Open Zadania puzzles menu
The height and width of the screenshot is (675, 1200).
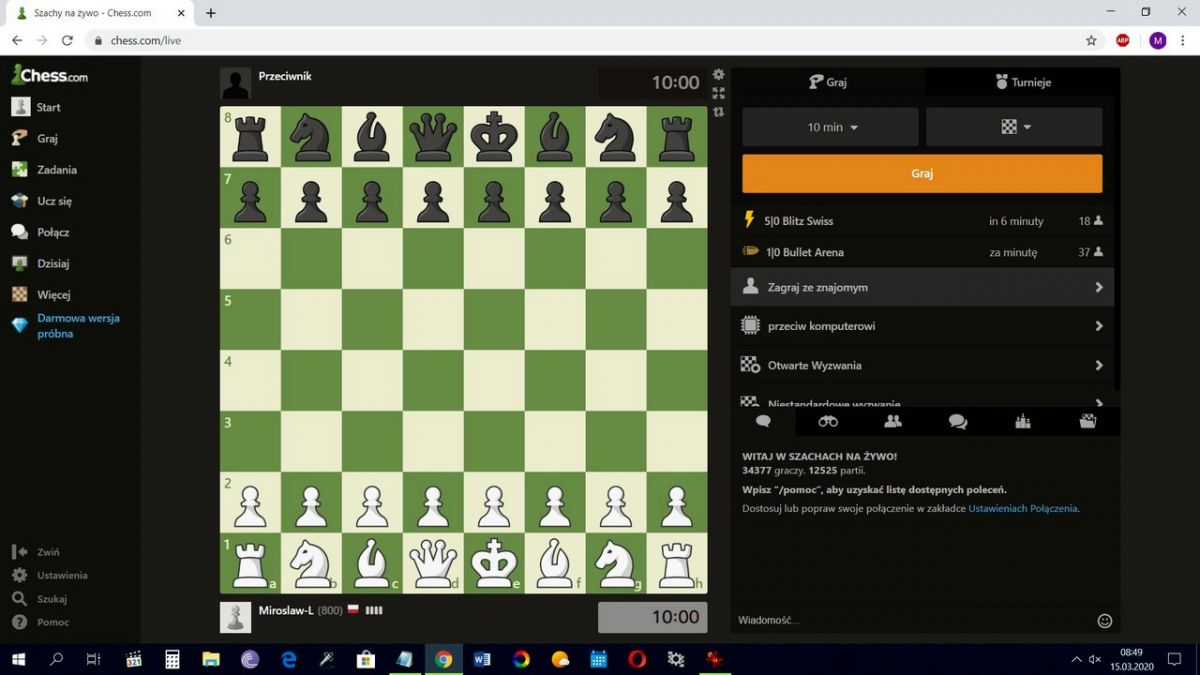(x=44, y=169)
